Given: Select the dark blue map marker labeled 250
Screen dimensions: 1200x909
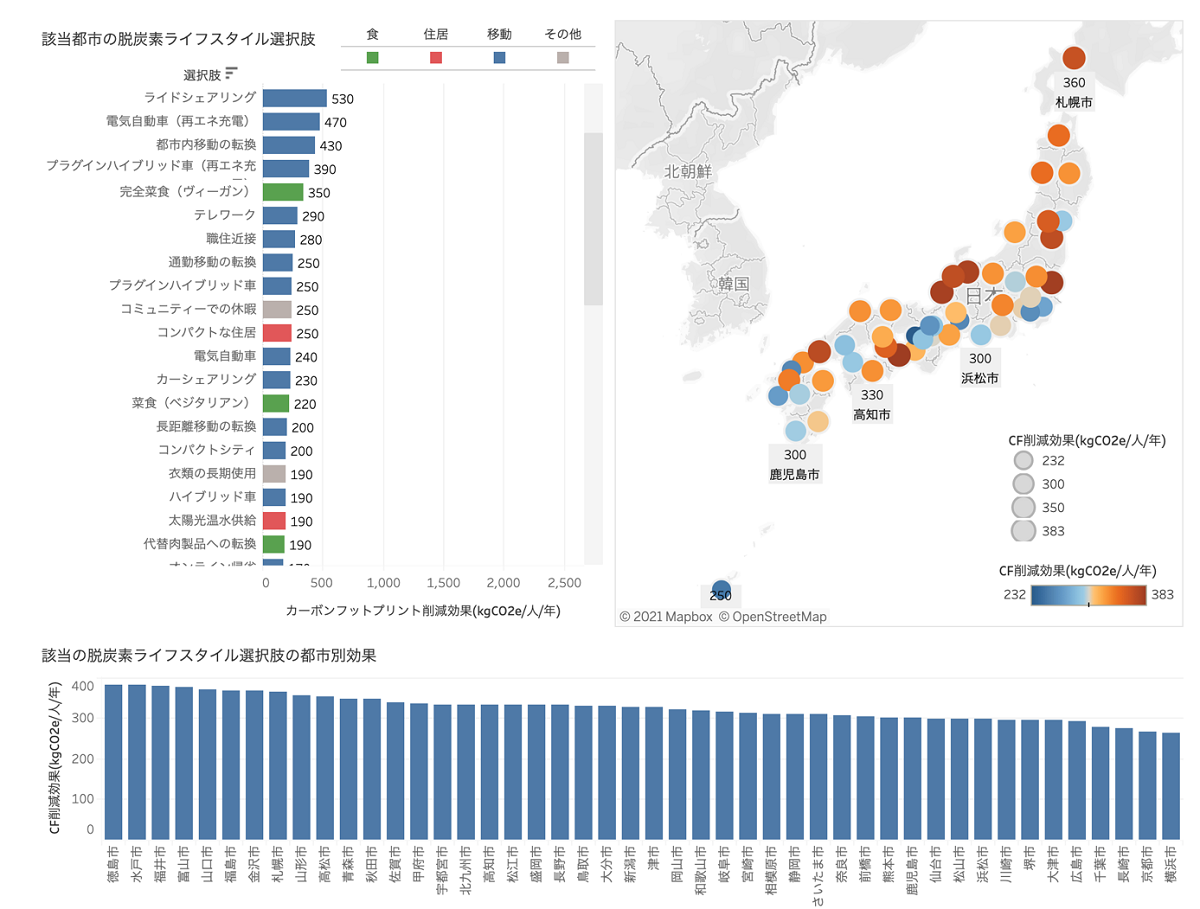Looking at the screenshot, I should tap(721, 590).
